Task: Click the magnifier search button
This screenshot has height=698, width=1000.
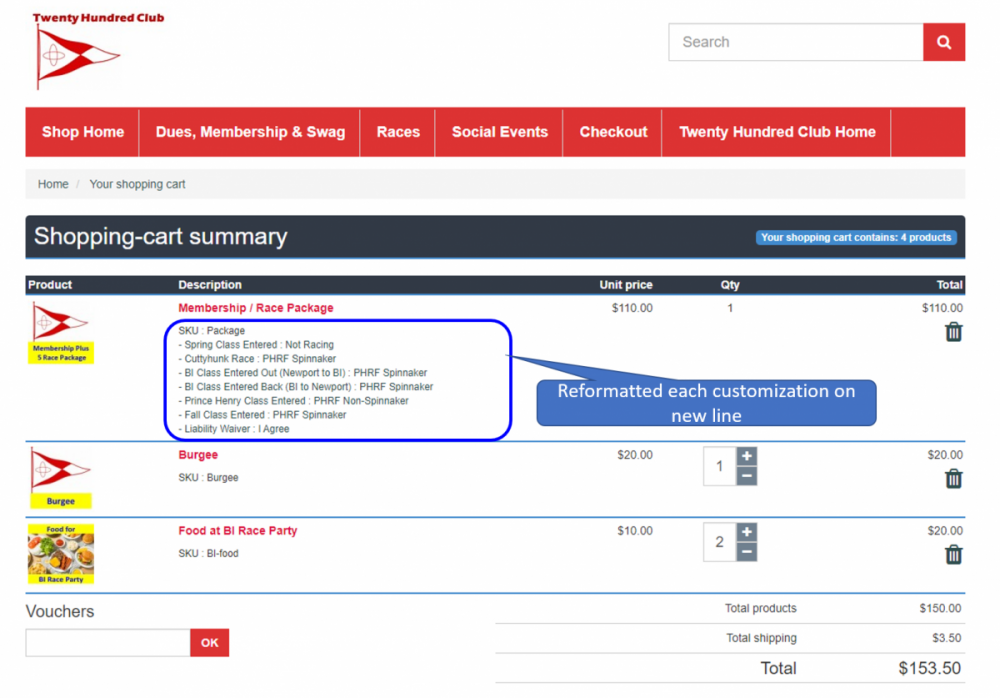Action: 943,43
